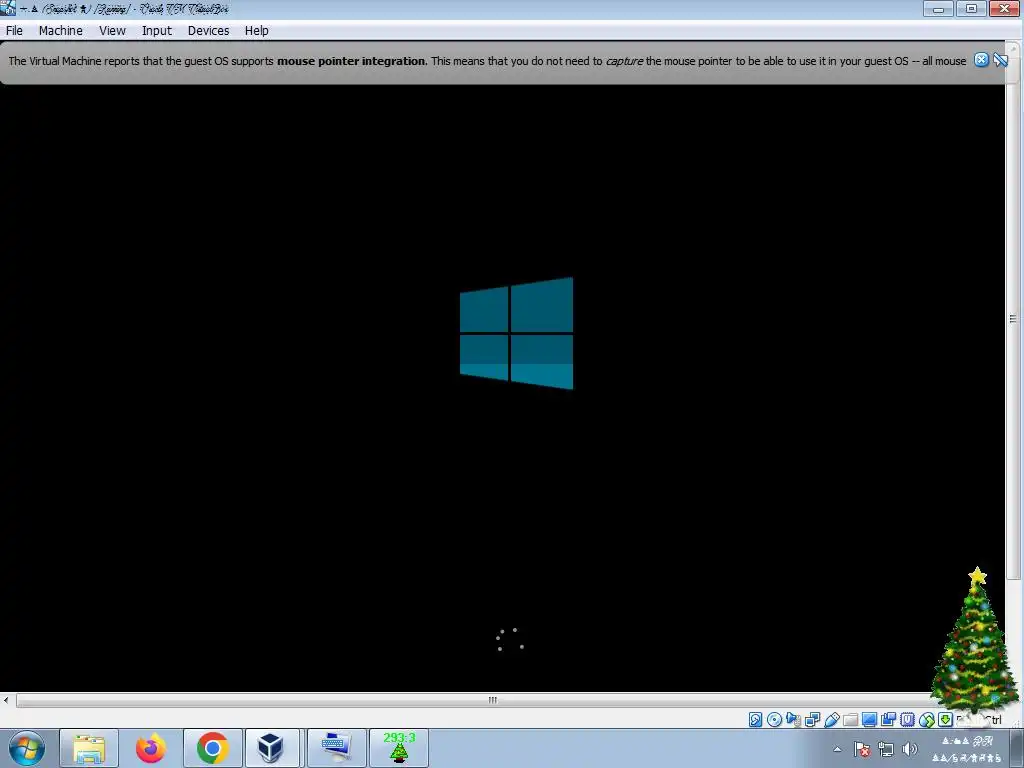Click the mouse integration status icon
The height and width of the screenshot is (768, 1024).
[x=927, y=720]
